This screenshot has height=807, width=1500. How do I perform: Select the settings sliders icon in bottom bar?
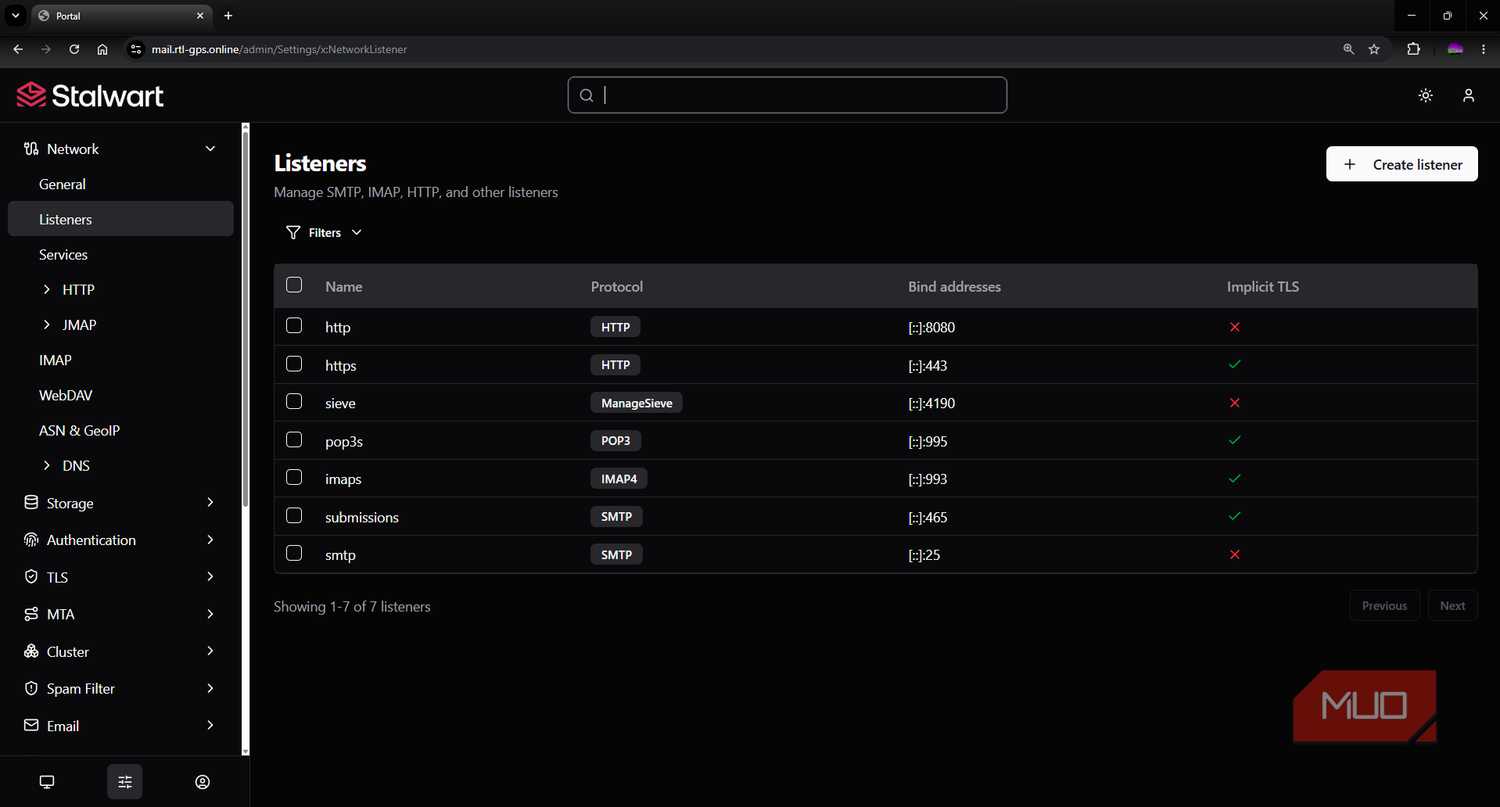pyautogui.click(x=125, y=782)
